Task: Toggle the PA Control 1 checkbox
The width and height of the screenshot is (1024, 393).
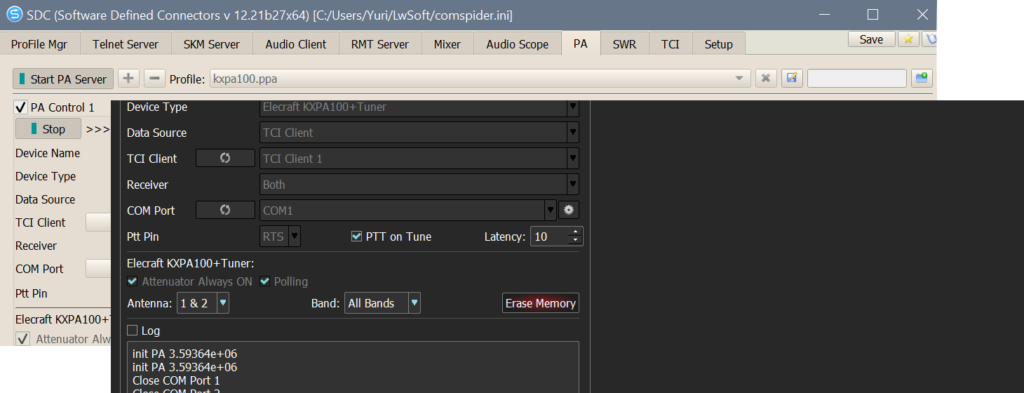Action: [21, 107]
